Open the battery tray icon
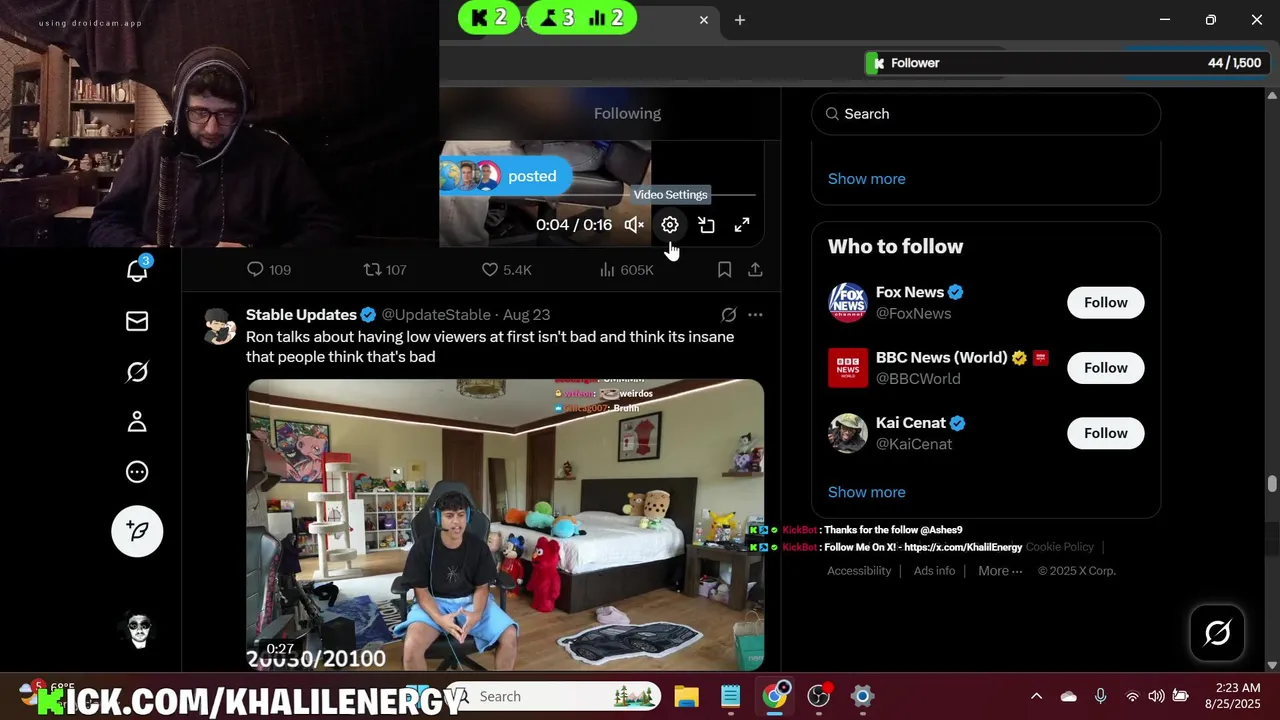The height and width of the screenshot is (720, 1280). pos(1180,696)
